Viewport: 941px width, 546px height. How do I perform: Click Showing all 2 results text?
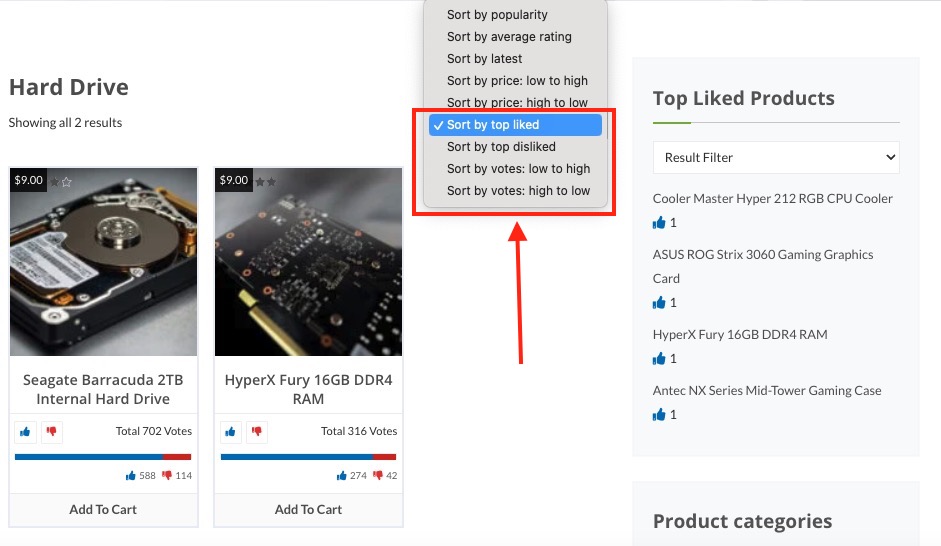pos(65,122)
